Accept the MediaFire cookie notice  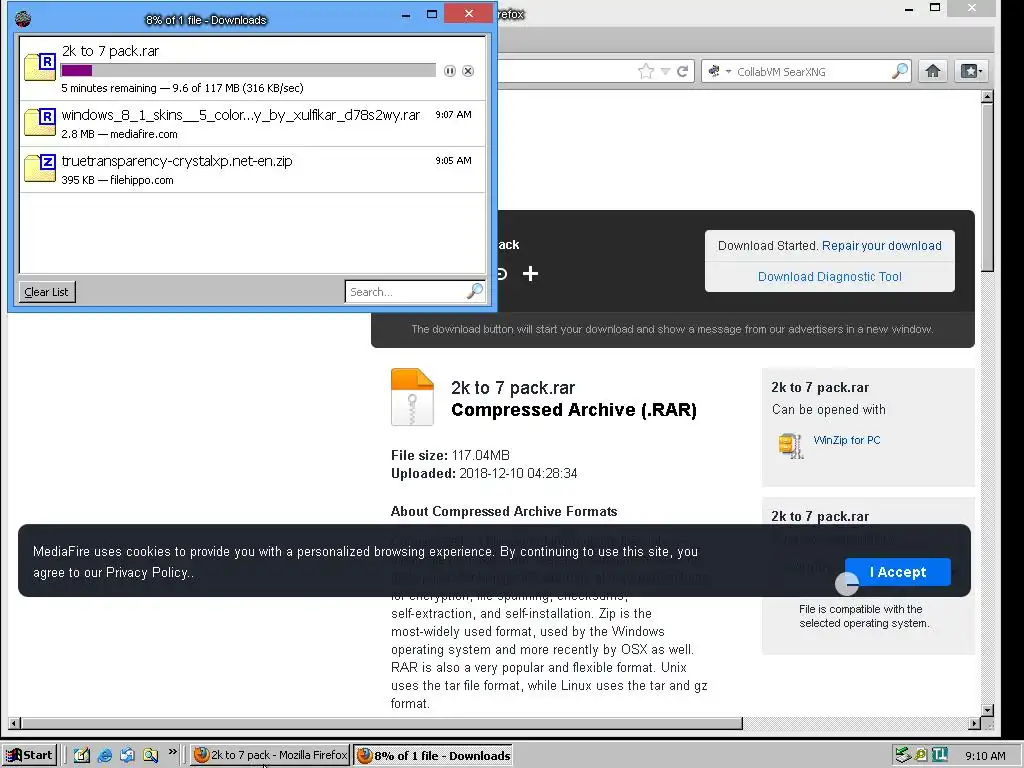[x=897, y=572]
